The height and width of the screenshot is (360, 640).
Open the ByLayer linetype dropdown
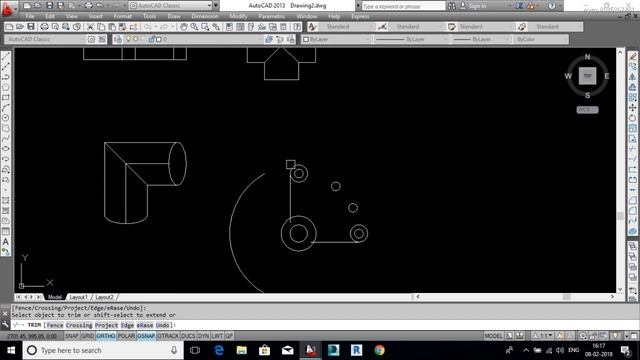(x=413, y=39)
